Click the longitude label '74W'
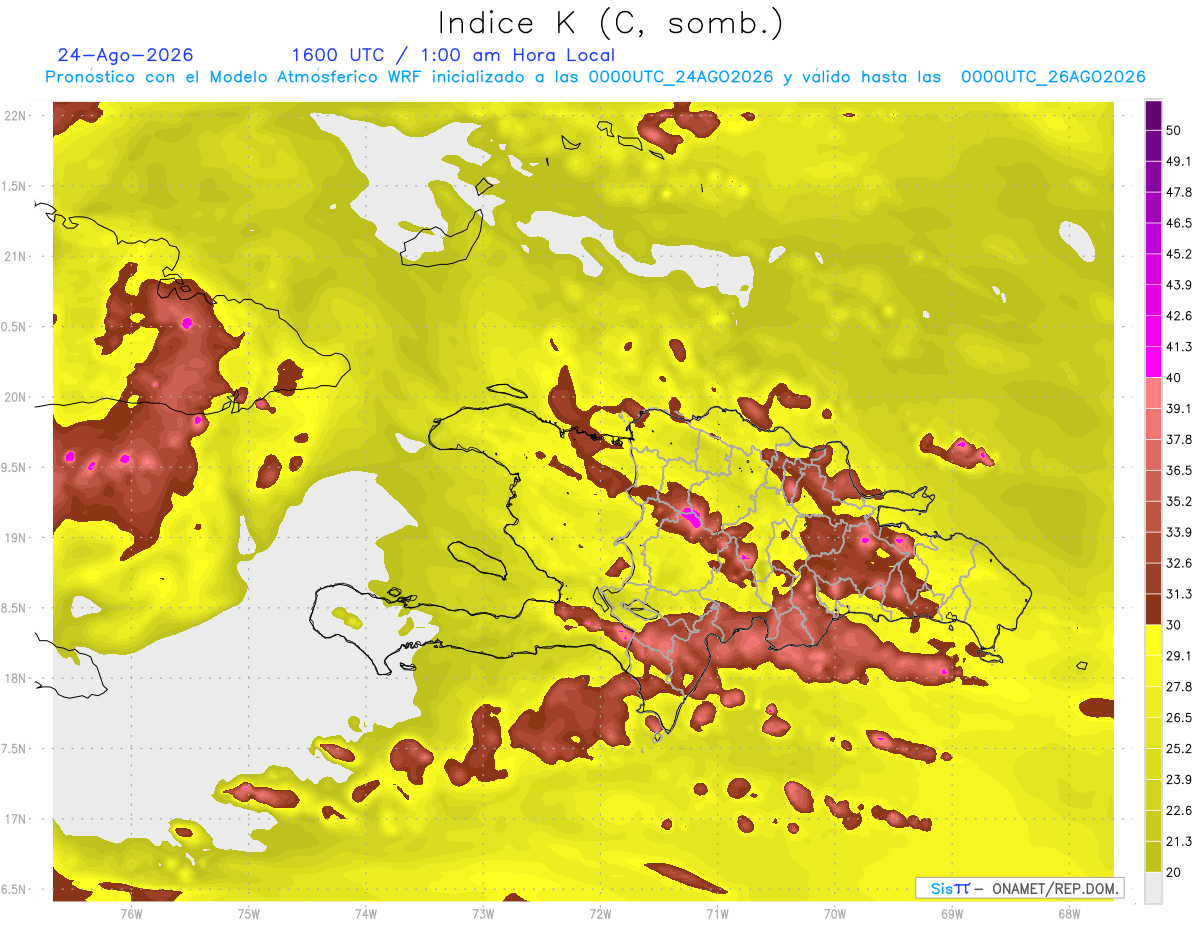This screenshot has height=927, width=1200. [366, 913]
